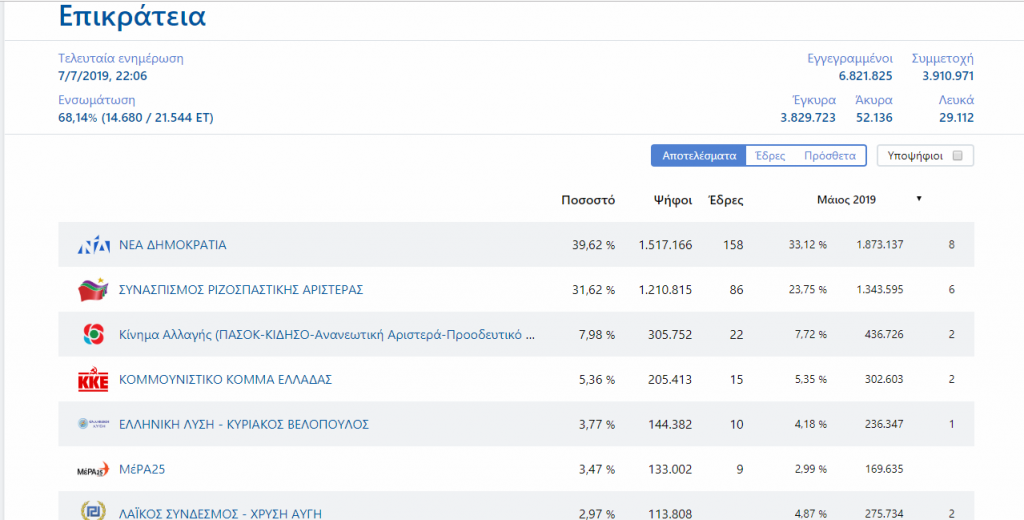Open the Μάιος 2019 comparison dropdown arrow
Image resolution: width=1024 pixels, height=520 pixels.
coord(919,199)
